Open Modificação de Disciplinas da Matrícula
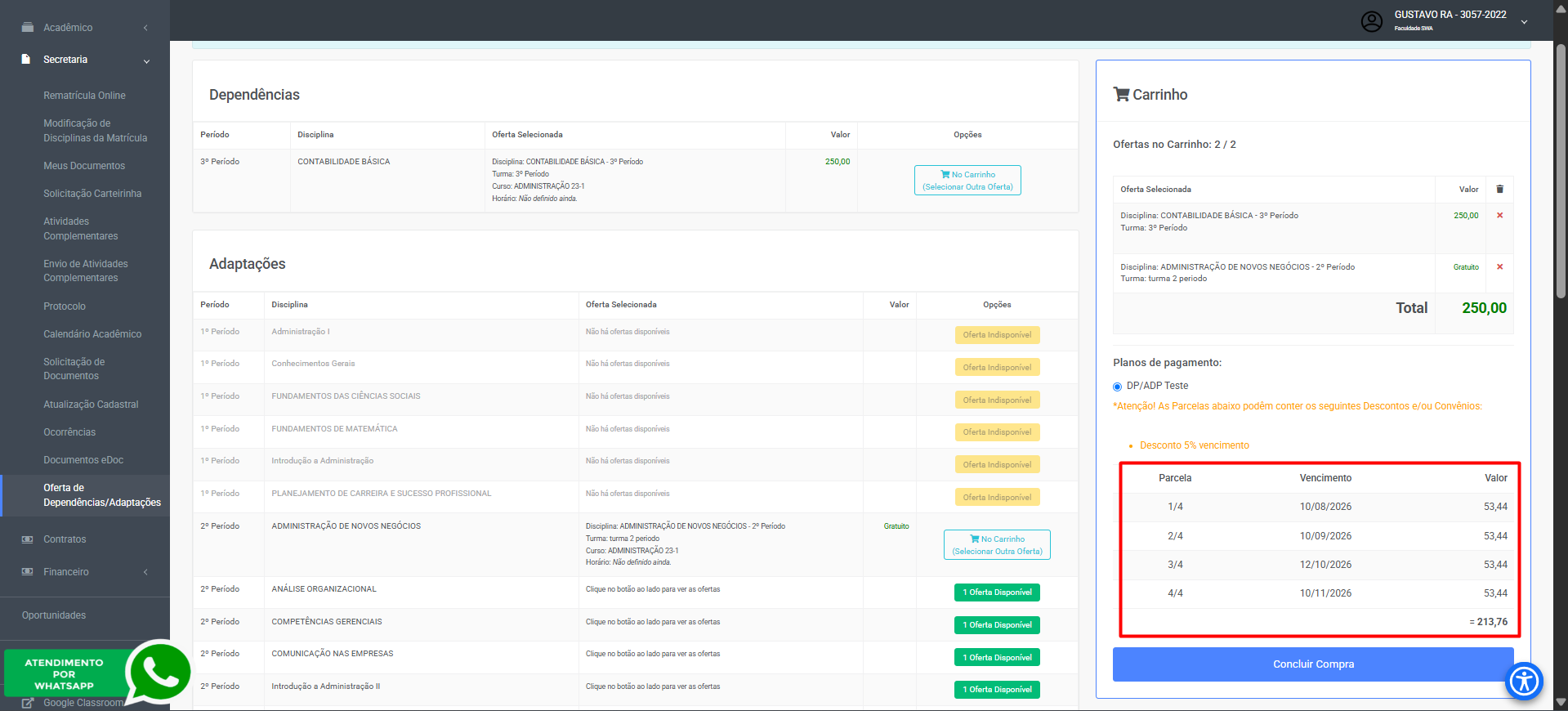1568x711 pixels. pyautogui.click(x=96, y=131)
